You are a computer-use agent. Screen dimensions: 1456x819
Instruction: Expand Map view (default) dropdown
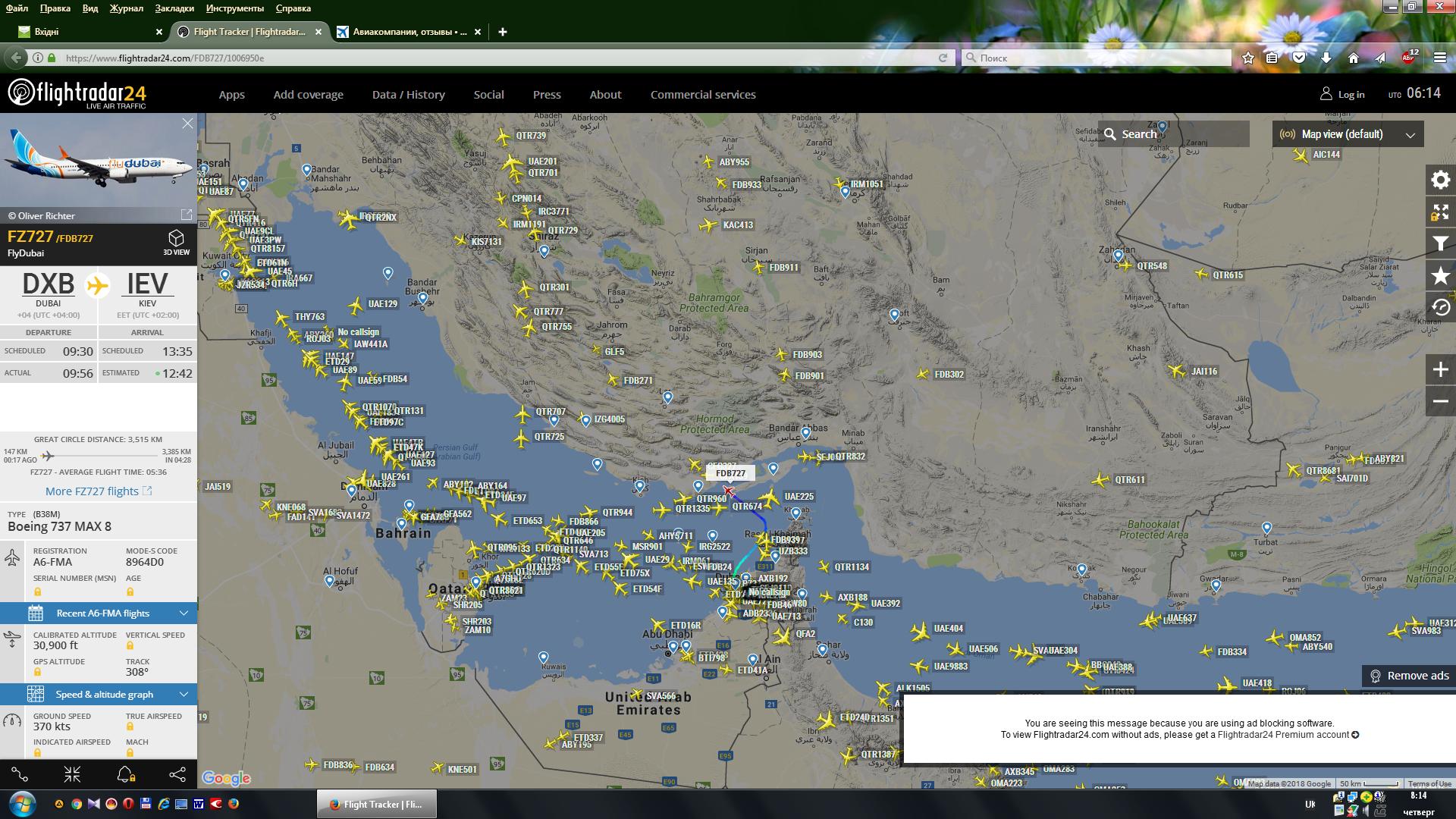[x=1348, y=134]
